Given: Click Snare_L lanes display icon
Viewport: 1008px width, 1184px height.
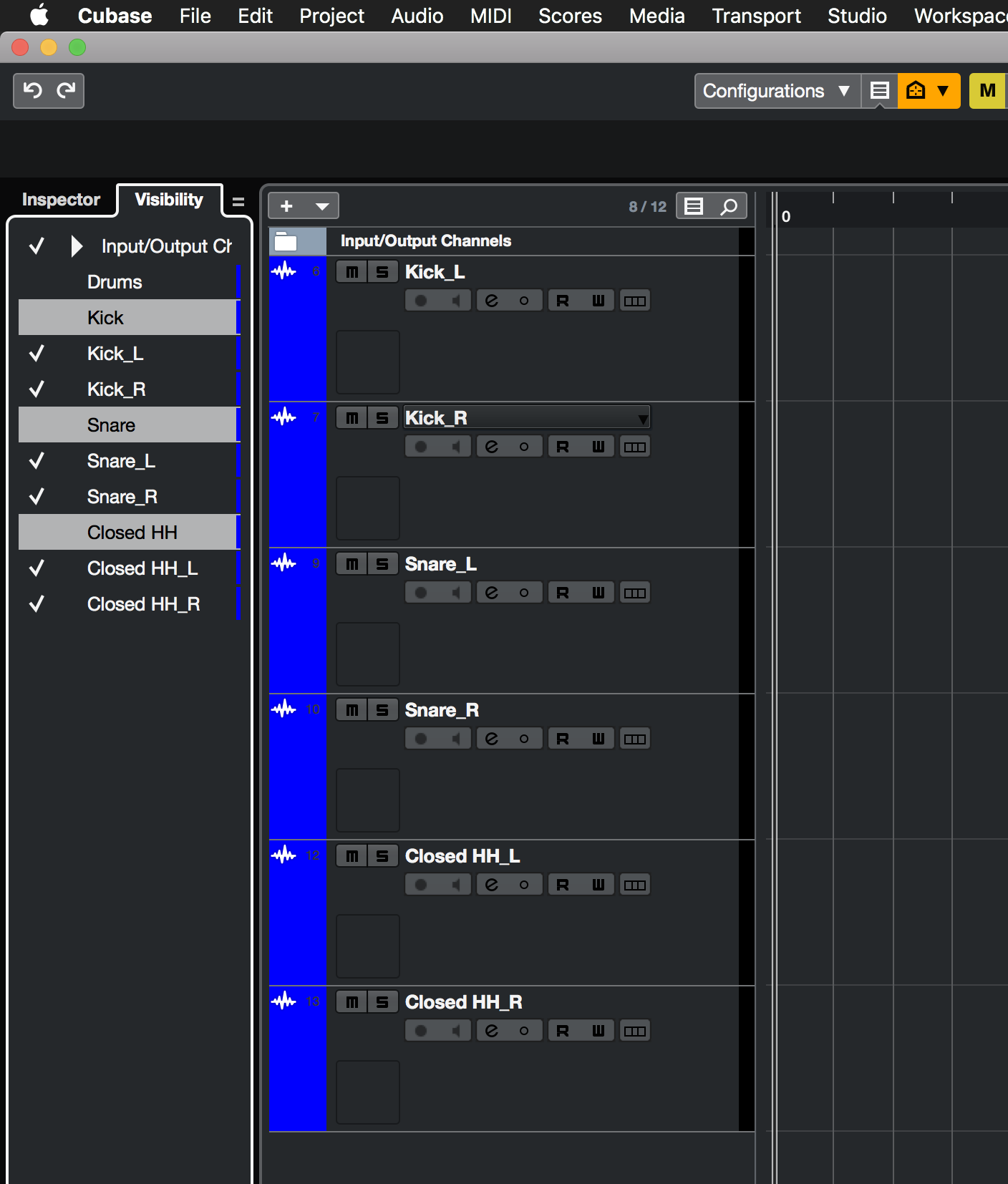Looking at the screenshot, I should tap(634, 593).
